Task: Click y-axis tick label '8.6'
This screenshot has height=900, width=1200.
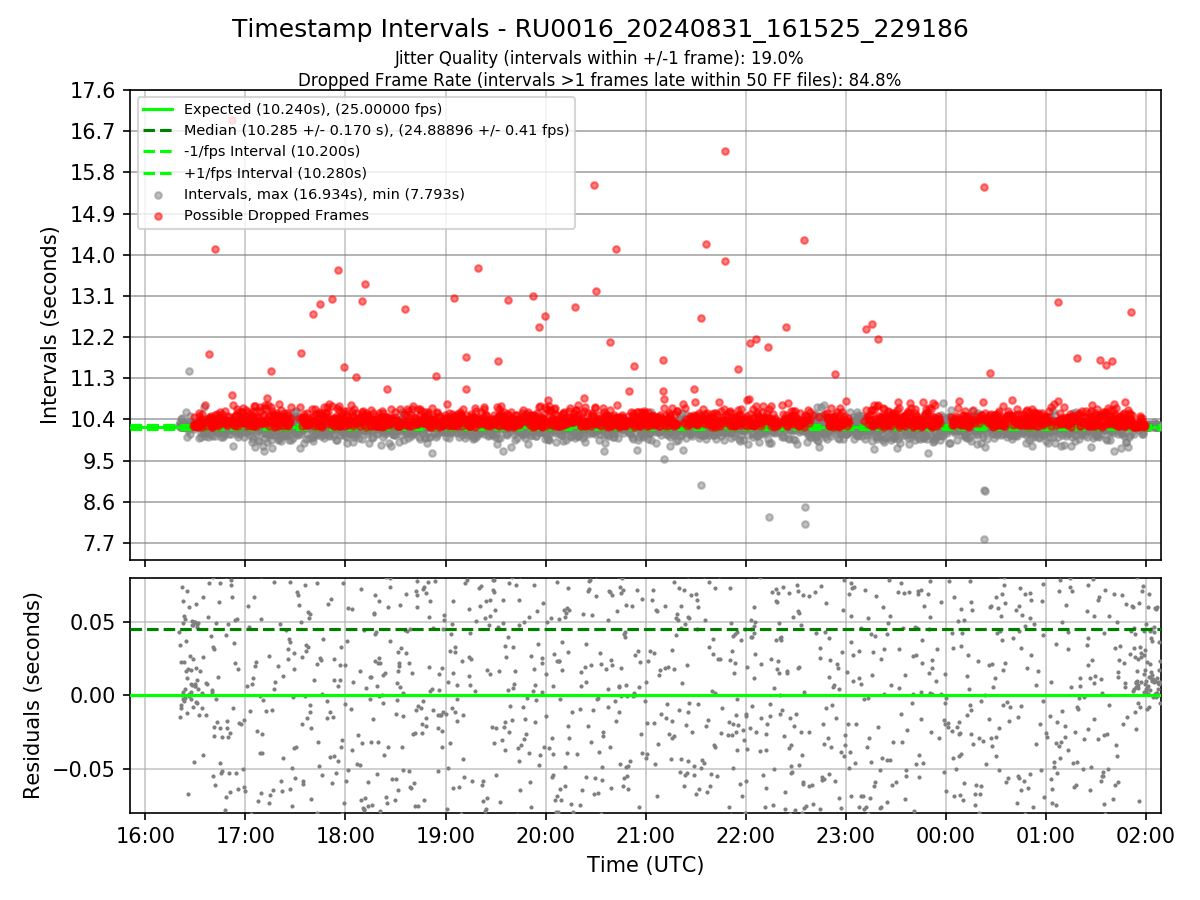Action: pos(101,503)
